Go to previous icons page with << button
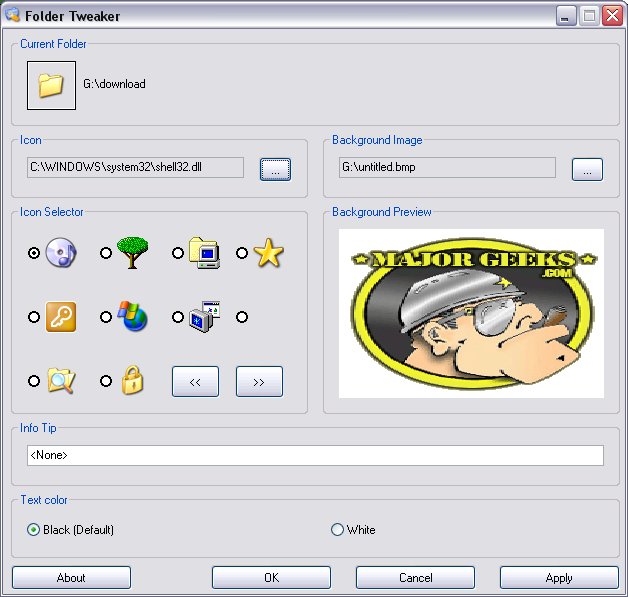The width and height of the screenshot is (628, 597). [x=195, y=381]
